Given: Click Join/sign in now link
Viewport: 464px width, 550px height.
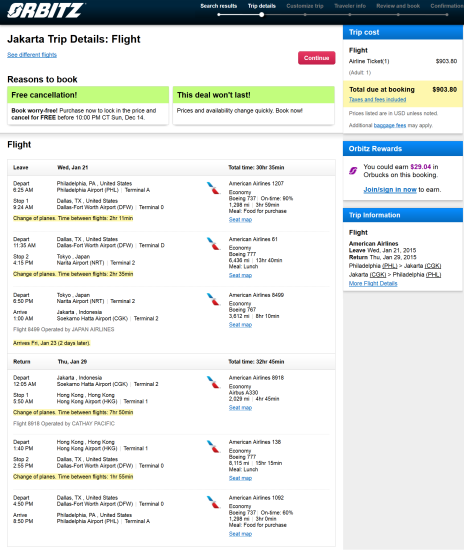Looking at the screenshot, I should coord(390,190).
